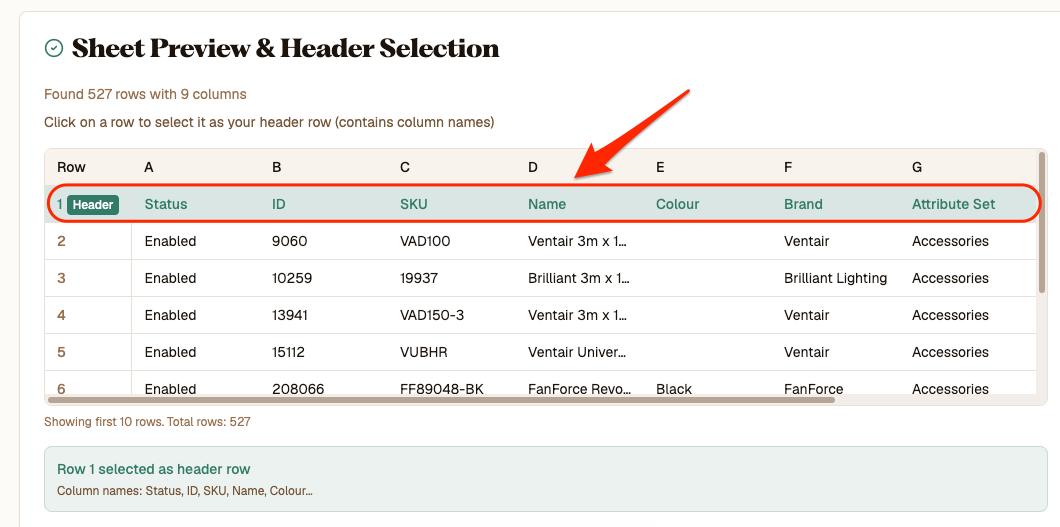Screen dimensions: 1060x527
Task: Select row 3 as the header row
Action: click(540, 278)
